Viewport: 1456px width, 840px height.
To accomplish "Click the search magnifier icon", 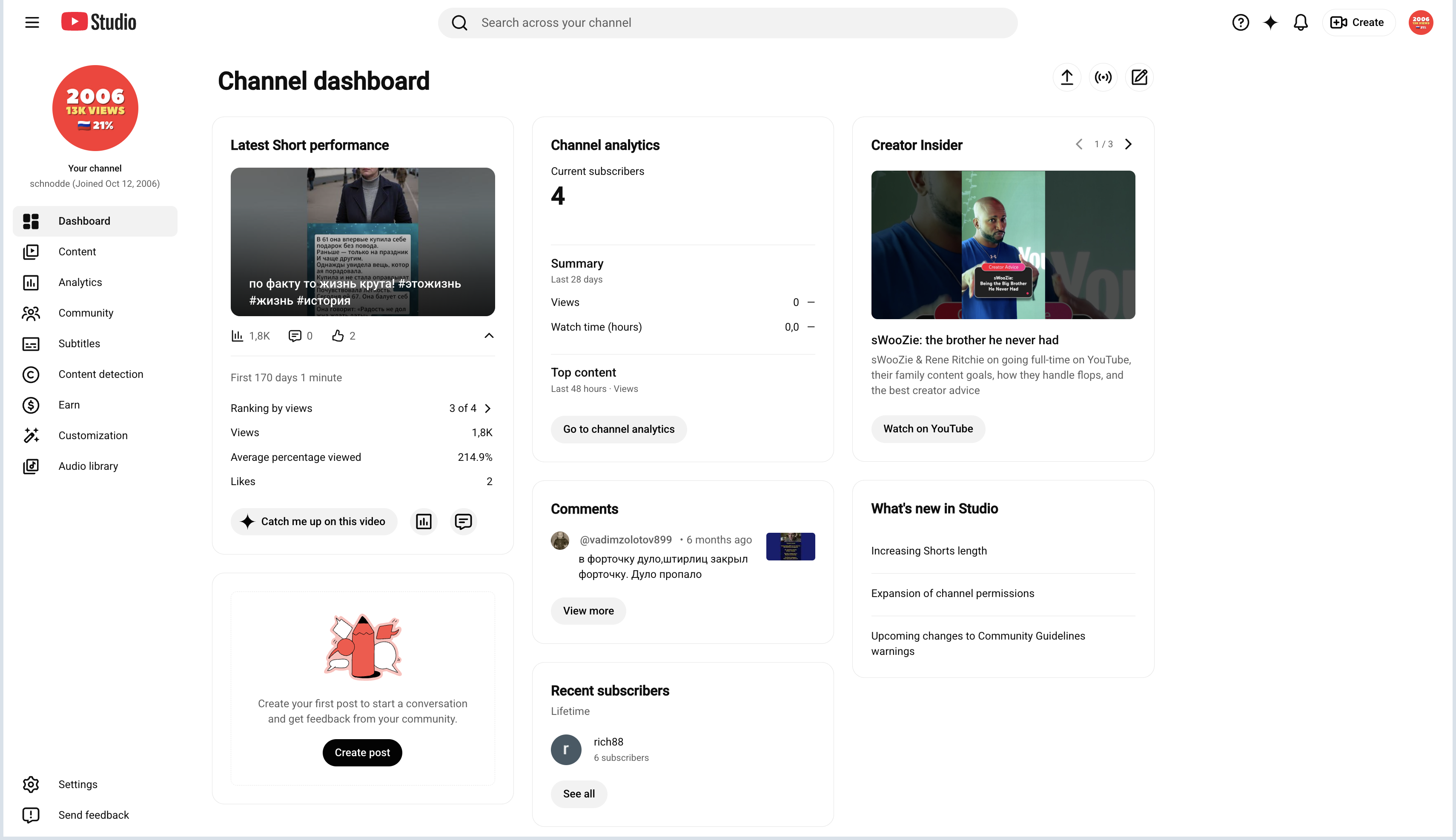I will point(459,23).
